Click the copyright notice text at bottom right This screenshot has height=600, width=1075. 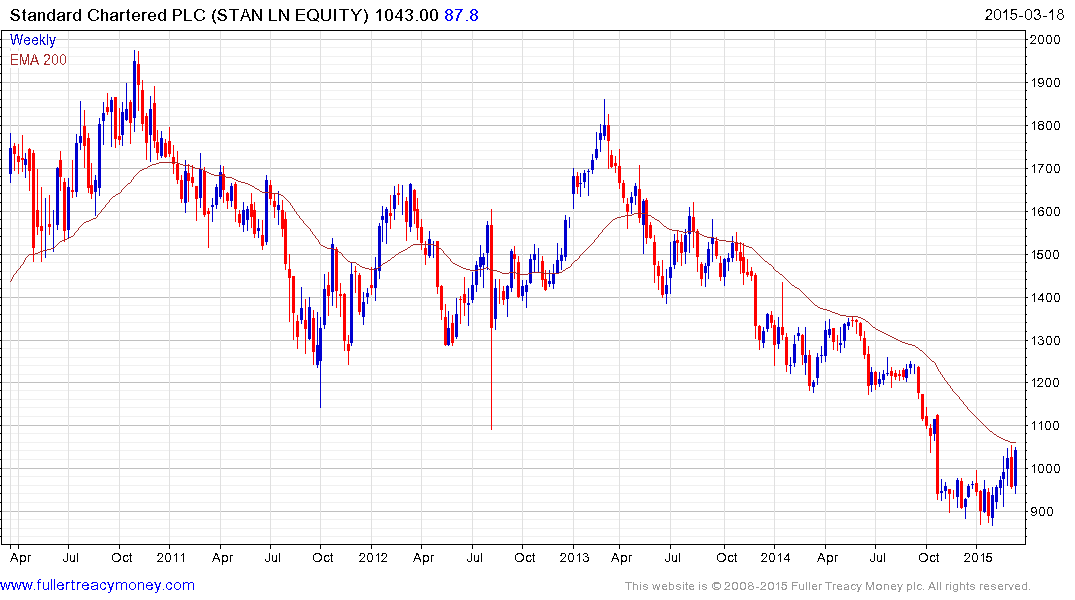click(828, 586)
